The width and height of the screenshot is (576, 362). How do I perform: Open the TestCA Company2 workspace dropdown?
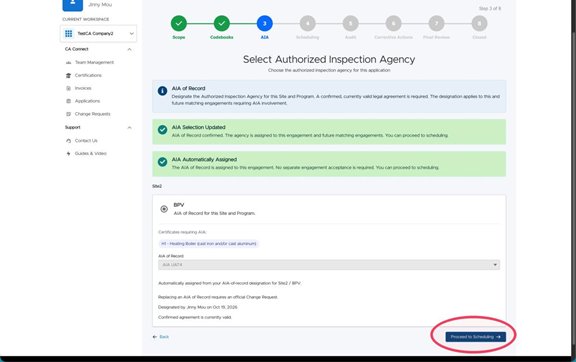98,33
